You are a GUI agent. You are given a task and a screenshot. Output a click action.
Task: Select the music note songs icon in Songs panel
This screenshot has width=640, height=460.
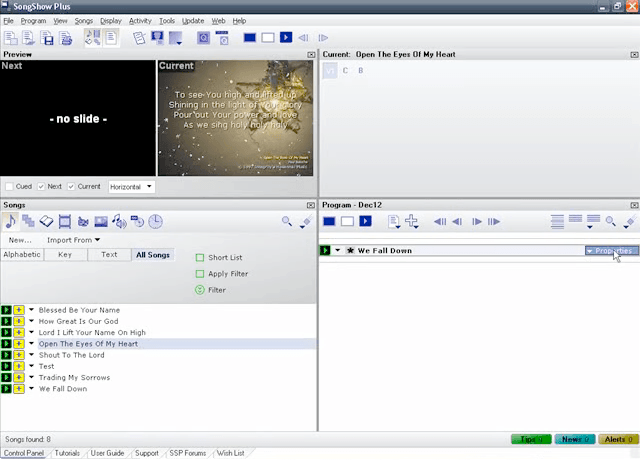tap(10, 222)
